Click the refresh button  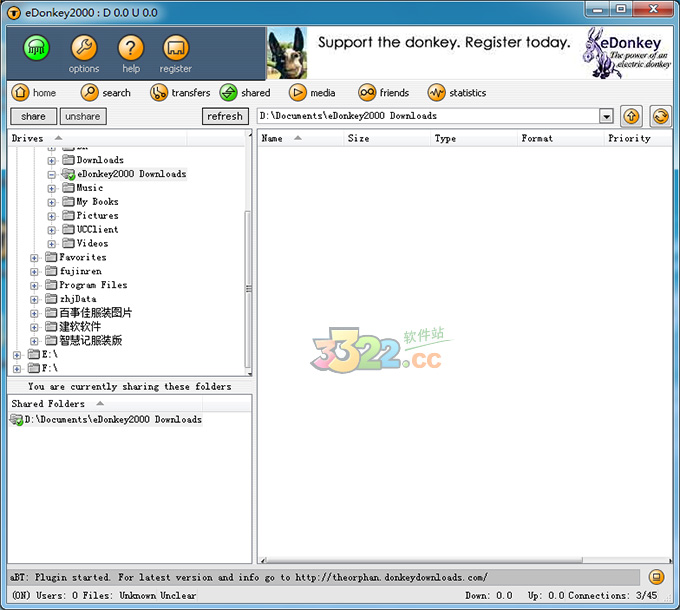point(225,116)
